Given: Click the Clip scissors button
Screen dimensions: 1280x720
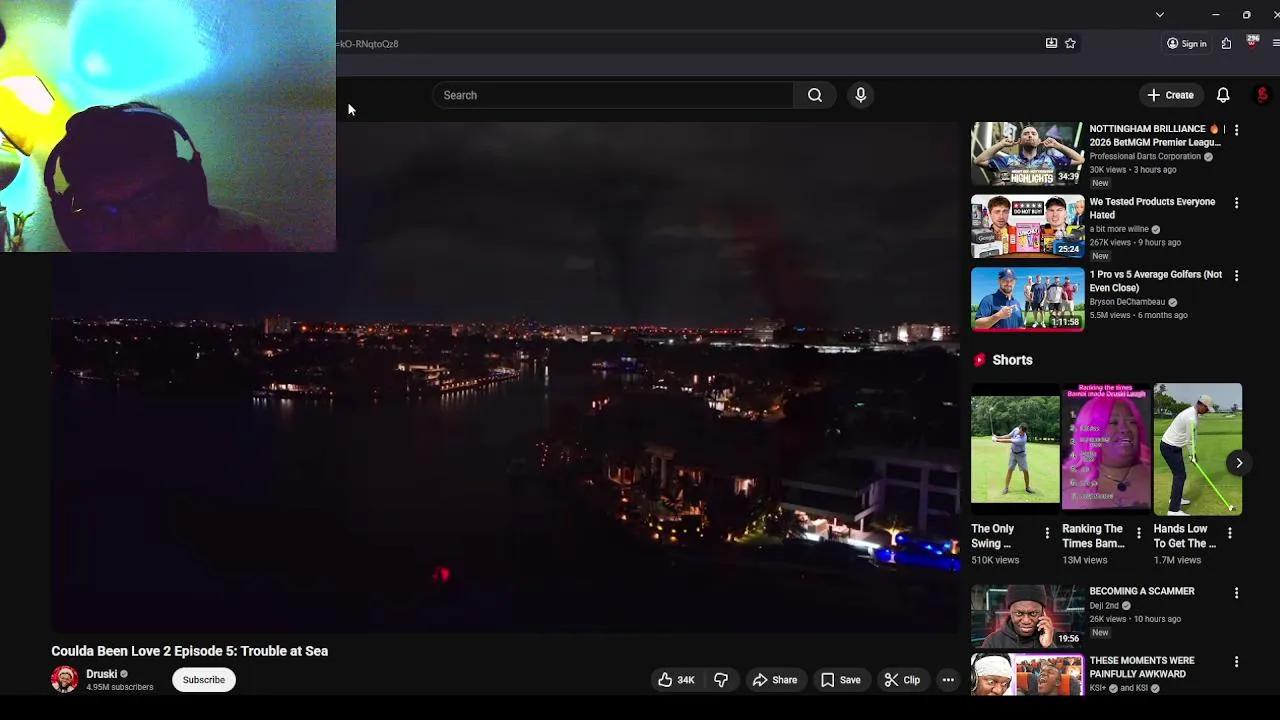Looking at the screenshot, I should click(901, 680).
